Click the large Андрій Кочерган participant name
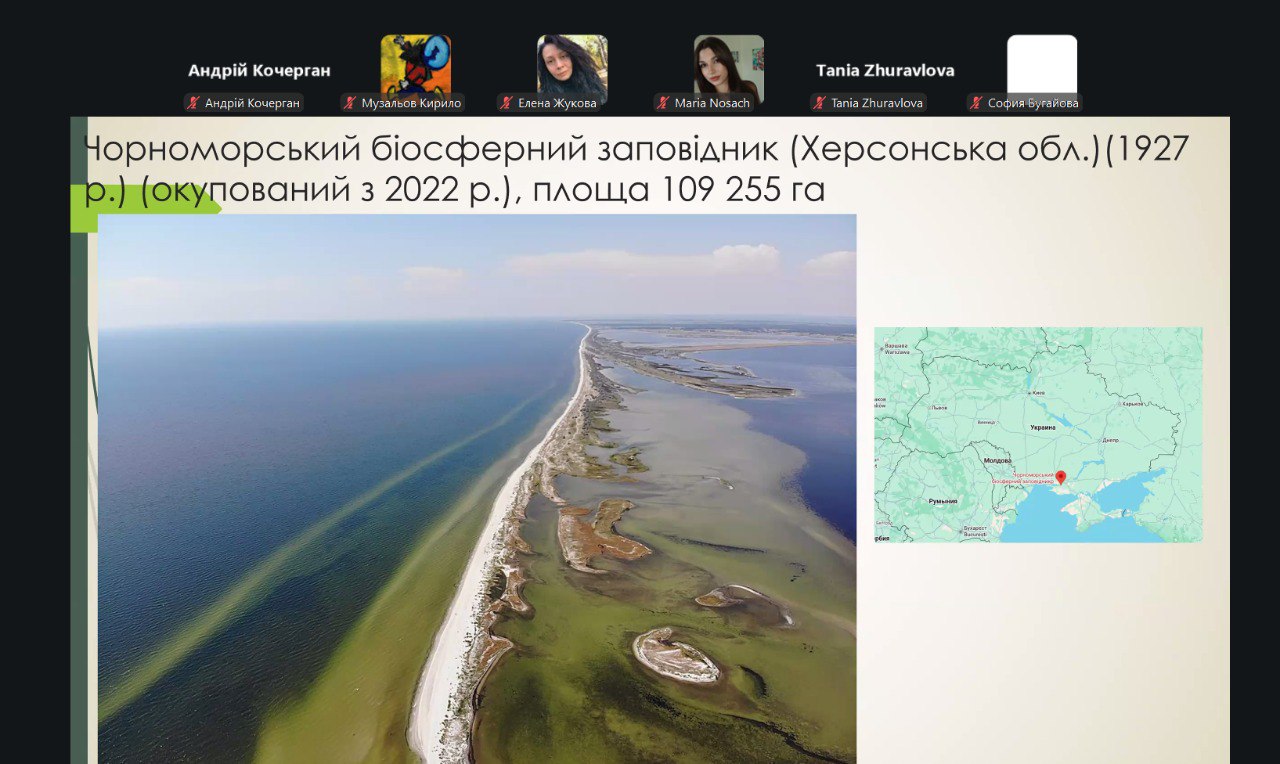1280x764 pixels. pyautogui.click(x=259, y=71)
